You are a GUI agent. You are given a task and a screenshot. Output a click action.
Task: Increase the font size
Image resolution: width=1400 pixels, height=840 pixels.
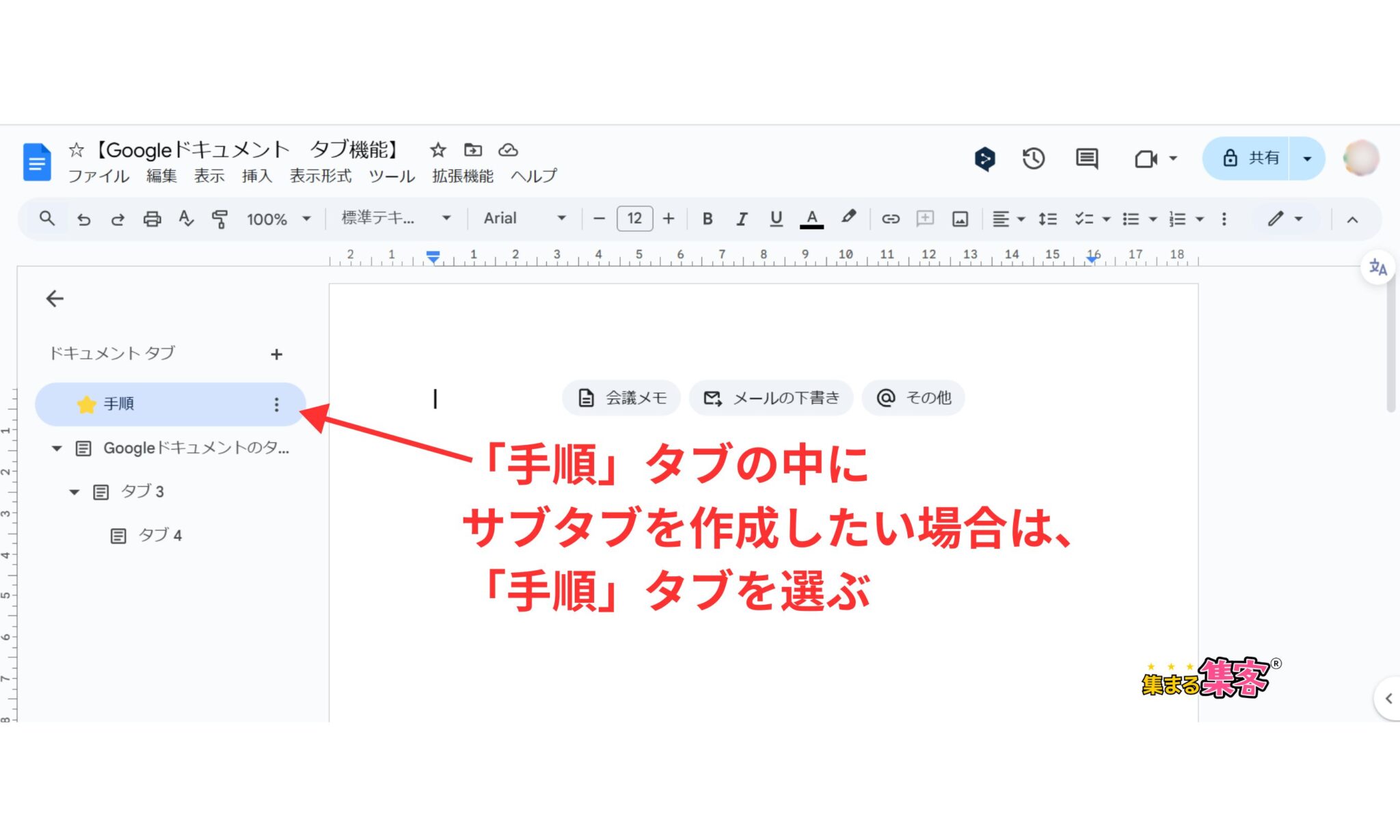pos(669,219)
